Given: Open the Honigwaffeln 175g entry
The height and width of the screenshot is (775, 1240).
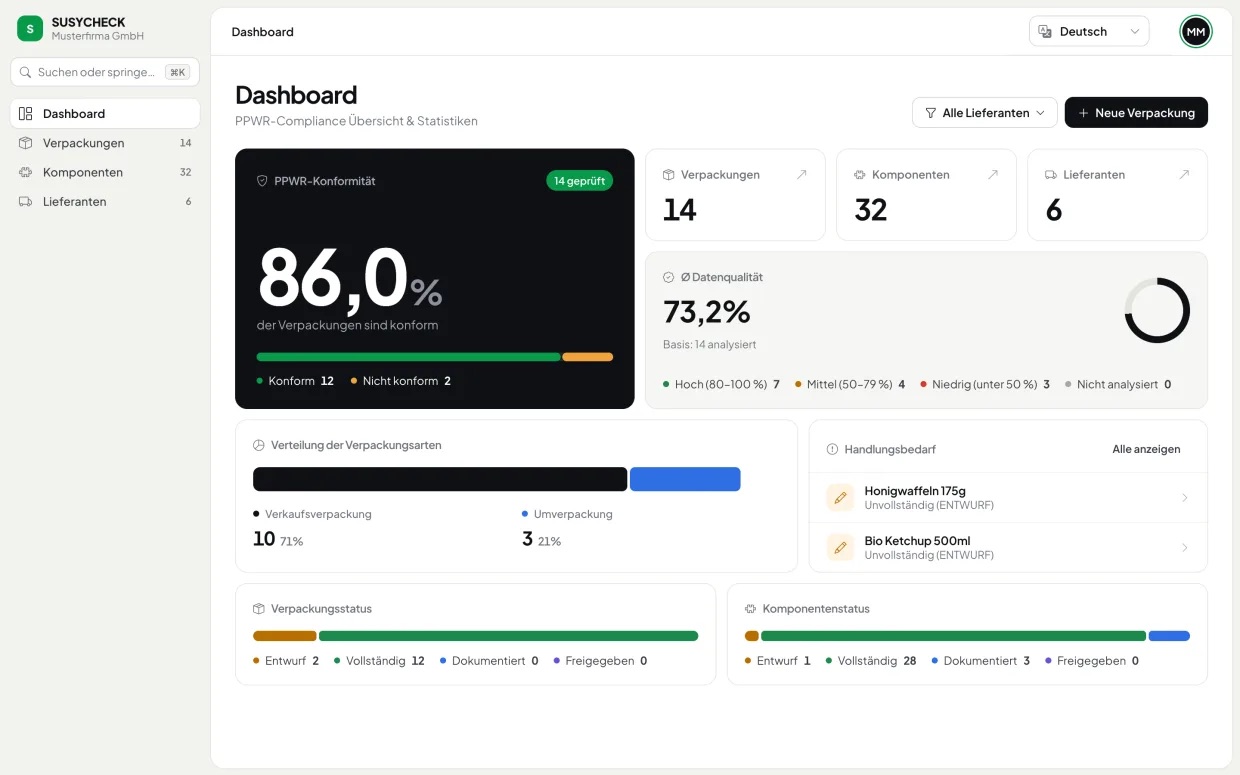Looking at the screenshot, I should [1008, 497].
